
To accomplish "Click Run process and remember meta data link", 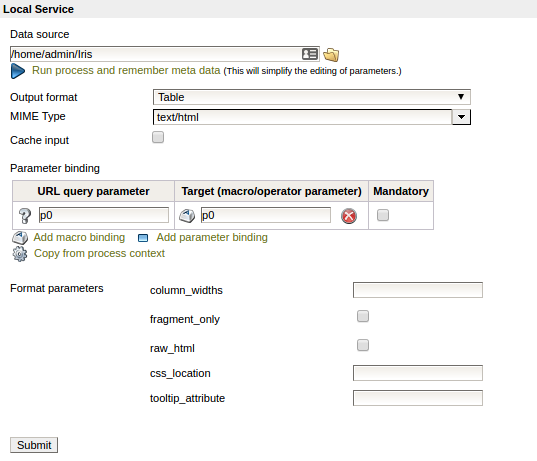I will pyautogui.click(x=126, y=70).
